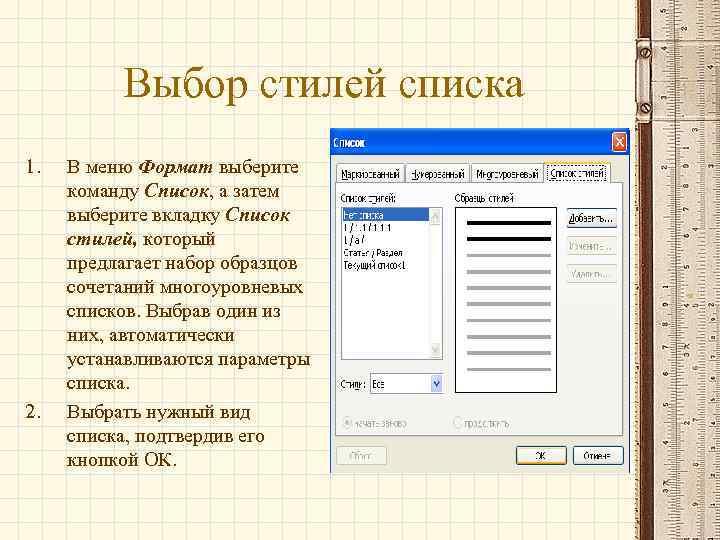Click the styles list scrollbar down arrow
The width and height of the screenshot is (720, 540).
[x=435, y=351]
